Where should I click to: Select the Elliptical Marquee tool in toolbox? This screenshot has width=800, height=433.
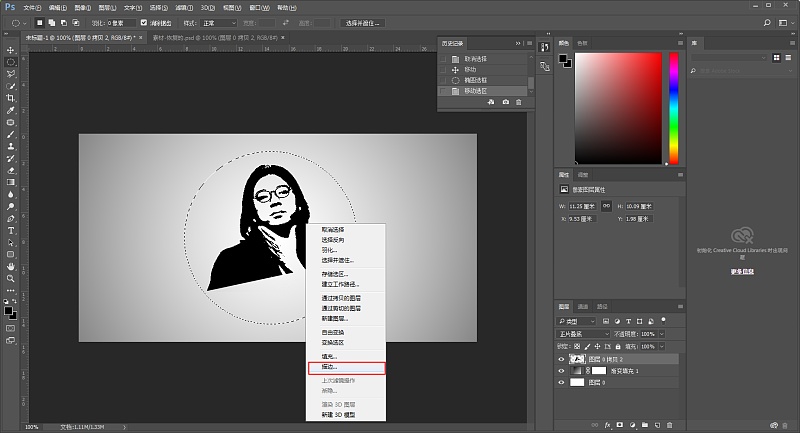(10, 62)
